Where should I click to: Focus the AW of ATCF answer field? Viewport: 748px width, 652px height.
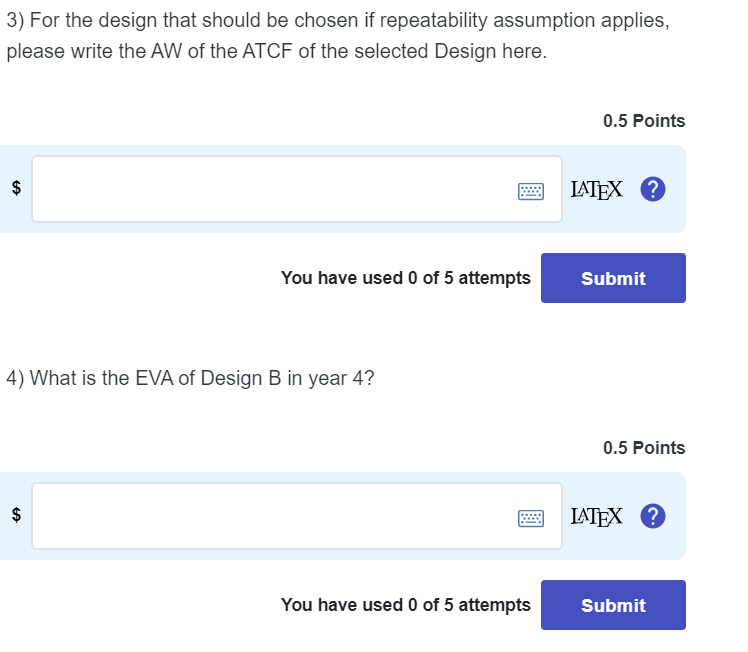[x=272, y=189]
